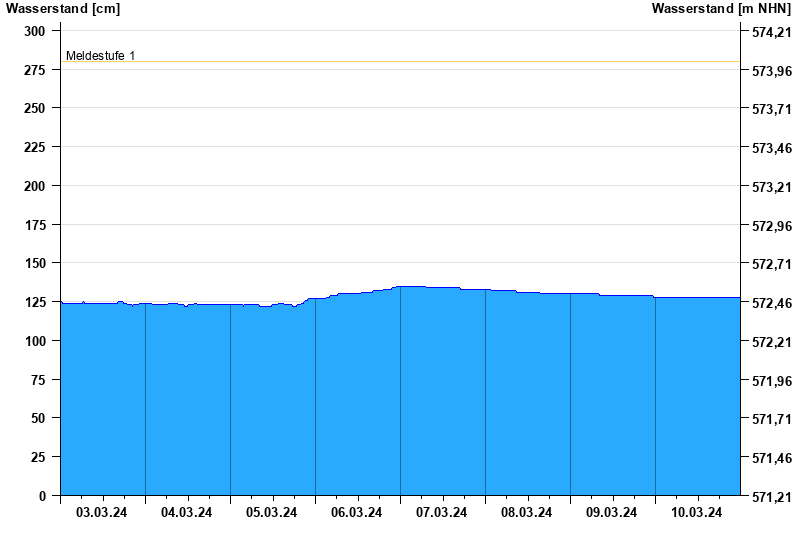Image resolution: width=800 pixels, height=550 pixels.
Task: Select the 571,21 value on right axis
Action: [771, 497]
